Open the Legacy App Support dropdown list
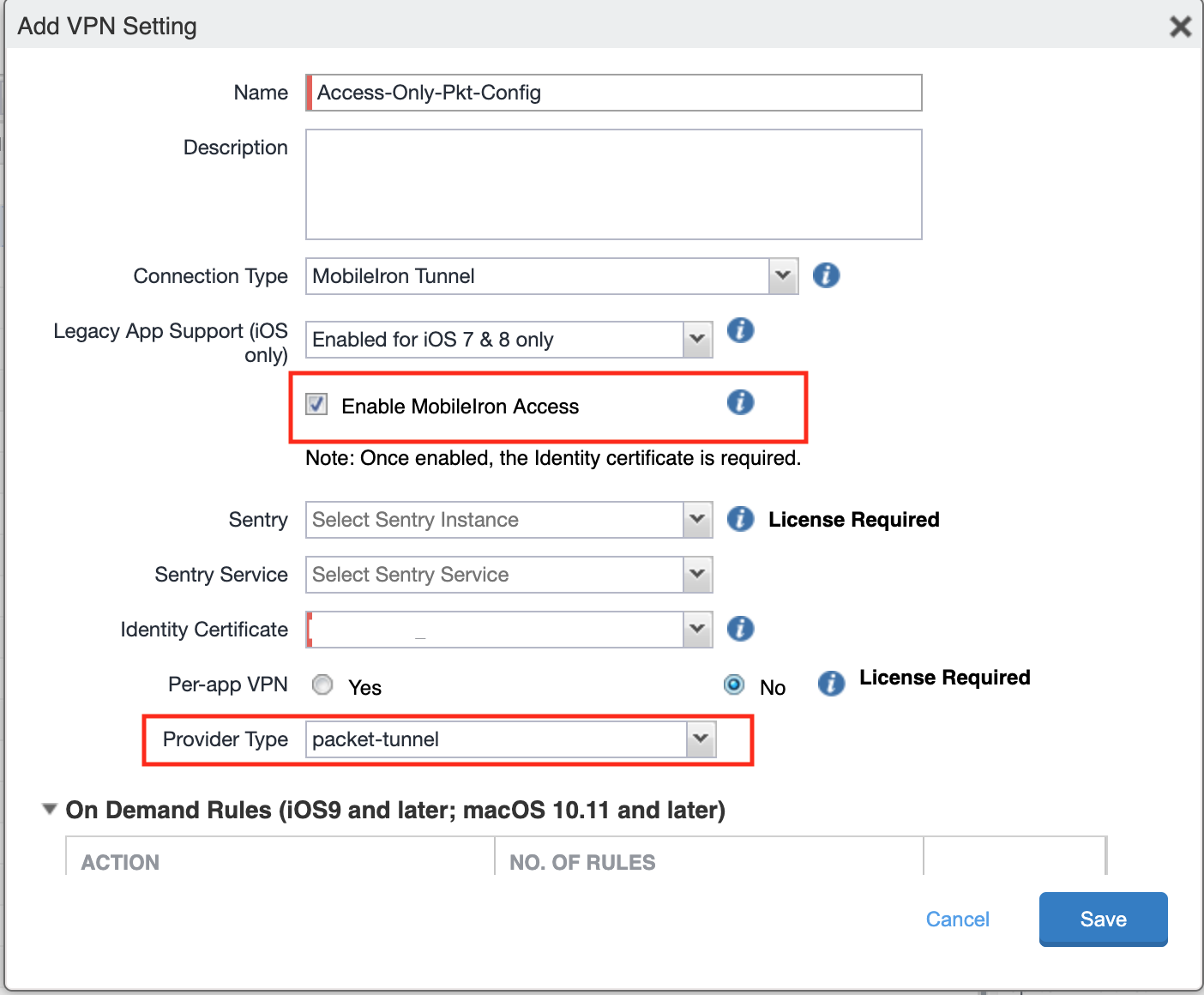The image size is (1204, 995). [x=696, y=339]
